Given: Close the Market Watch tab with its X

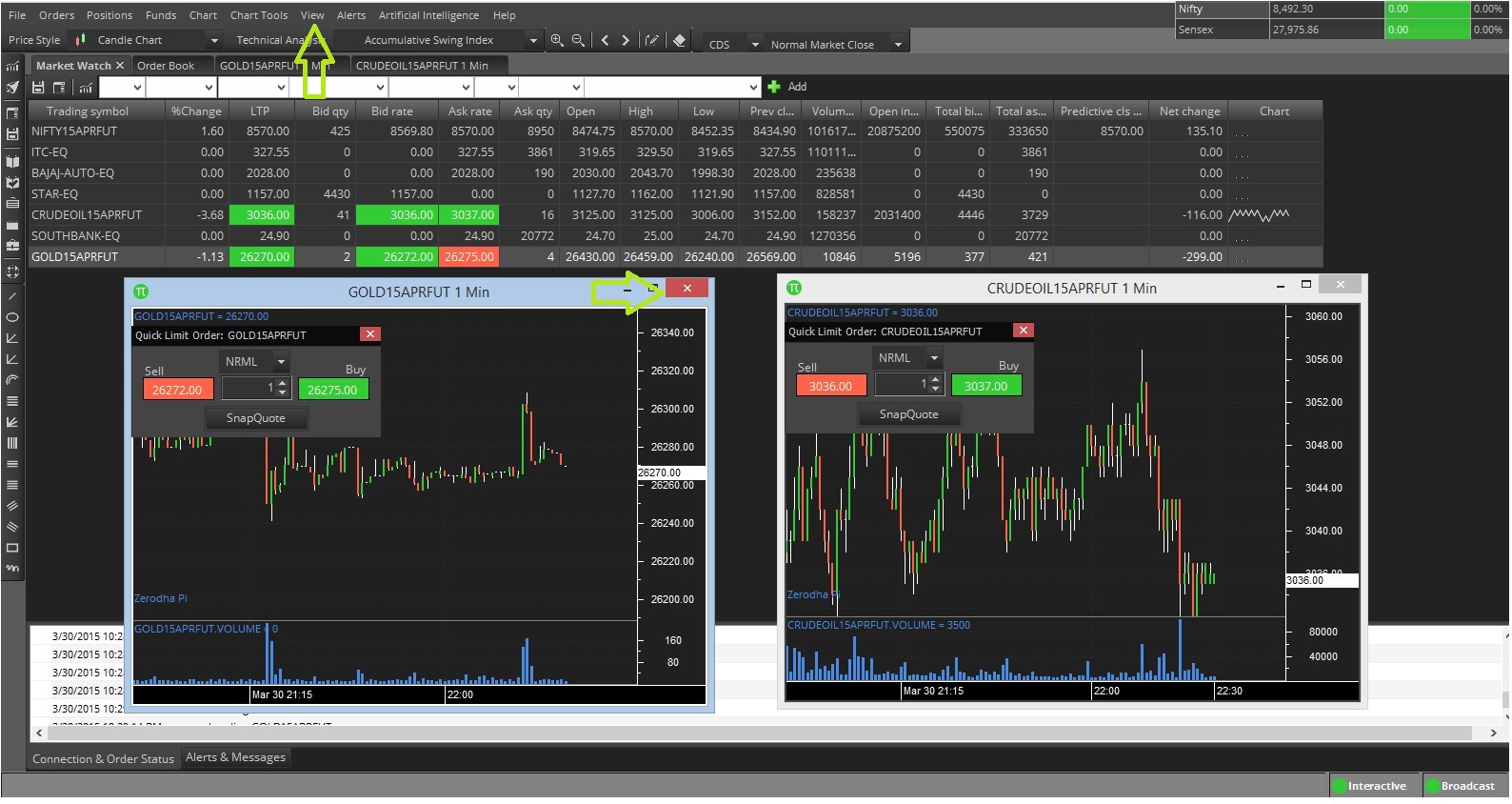Looking at the screenshot, I should pyautogui.click(x=120, y=66).
